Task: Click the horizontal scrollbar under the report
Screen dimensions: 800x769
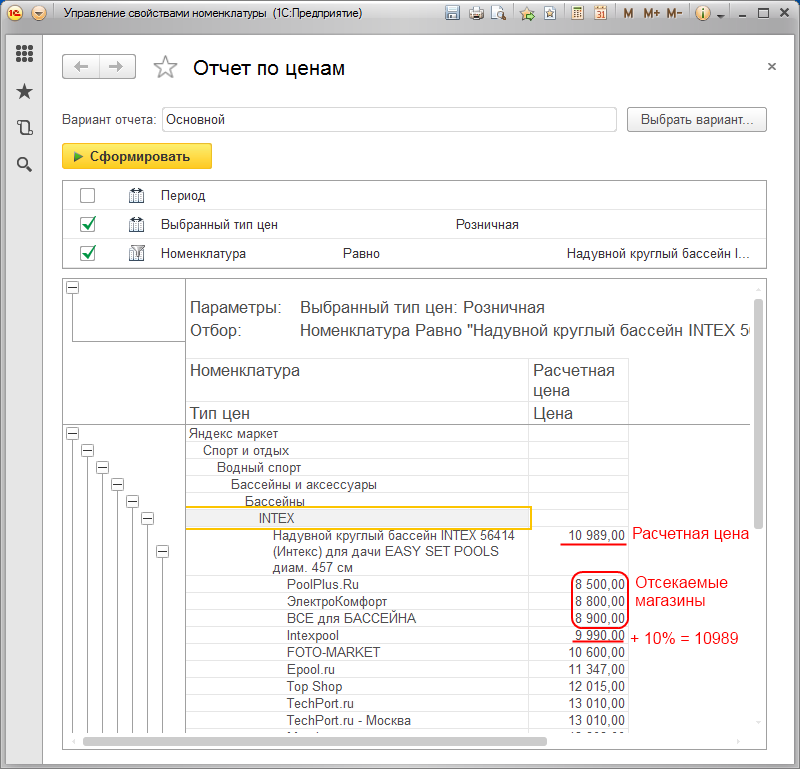Action: click(314, 741)
